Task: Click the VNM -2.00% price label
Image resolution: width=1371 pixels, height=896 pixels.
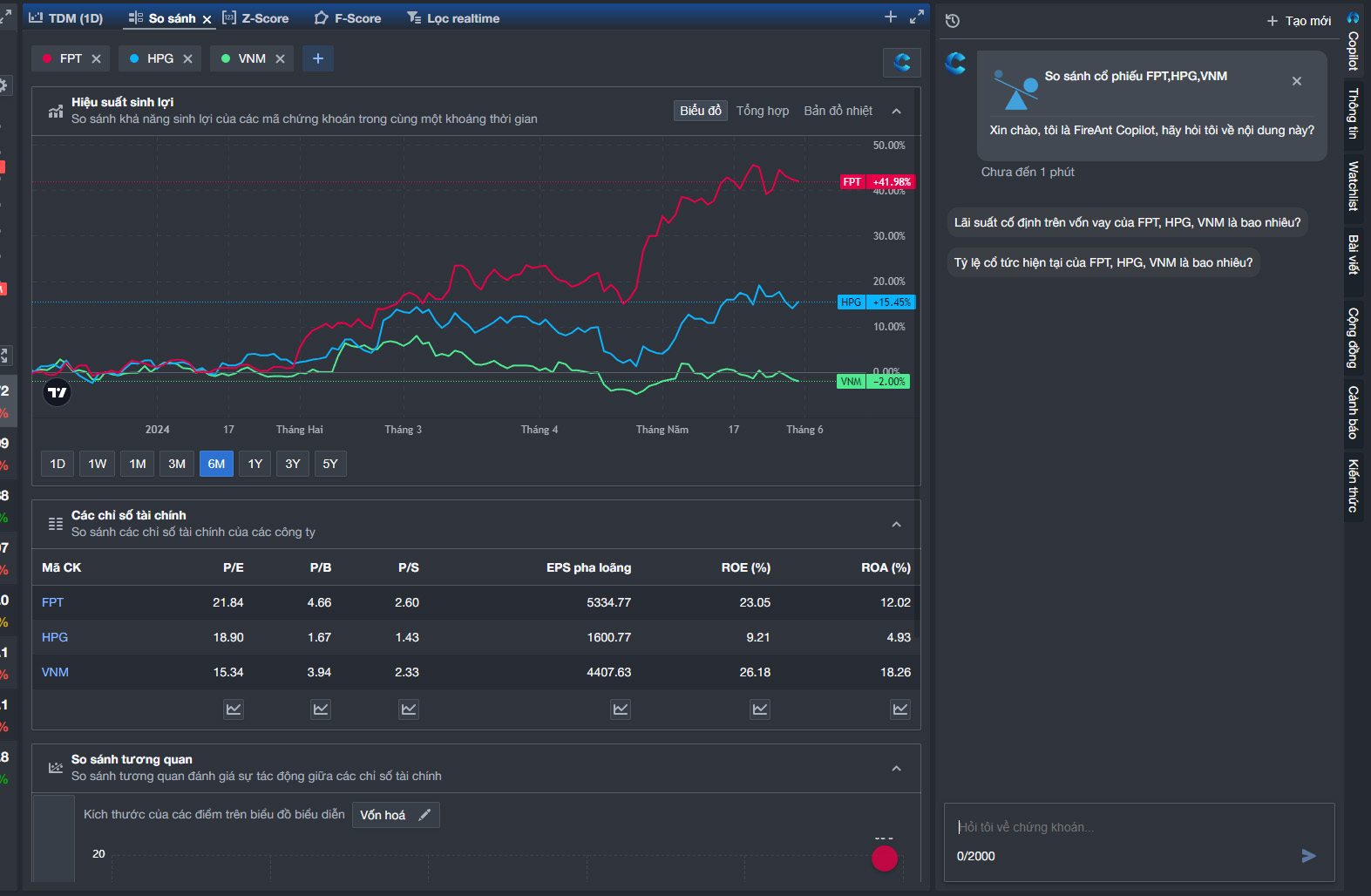Action: pos(873,382)
